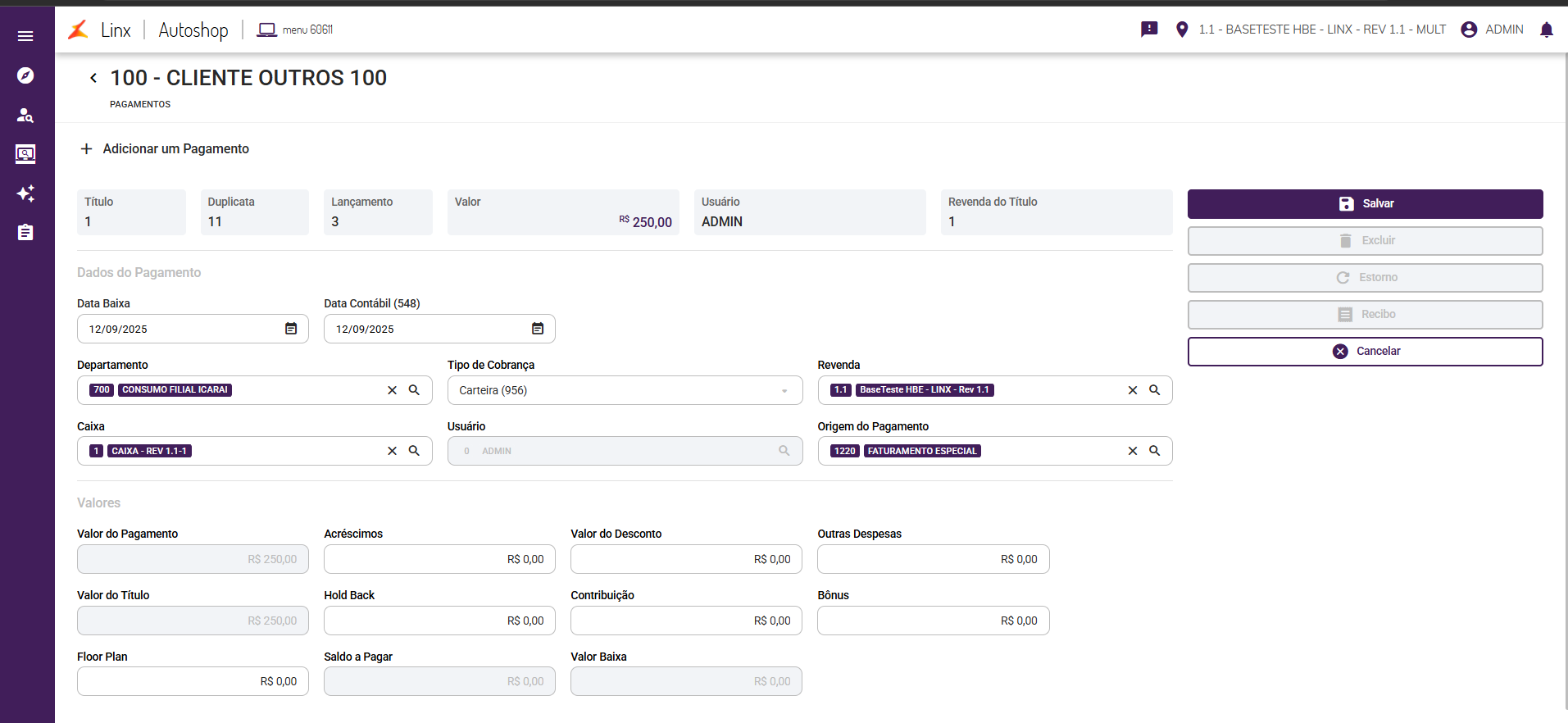
Task: Click the feedback message icon
Action: (x=1149, y=30)
